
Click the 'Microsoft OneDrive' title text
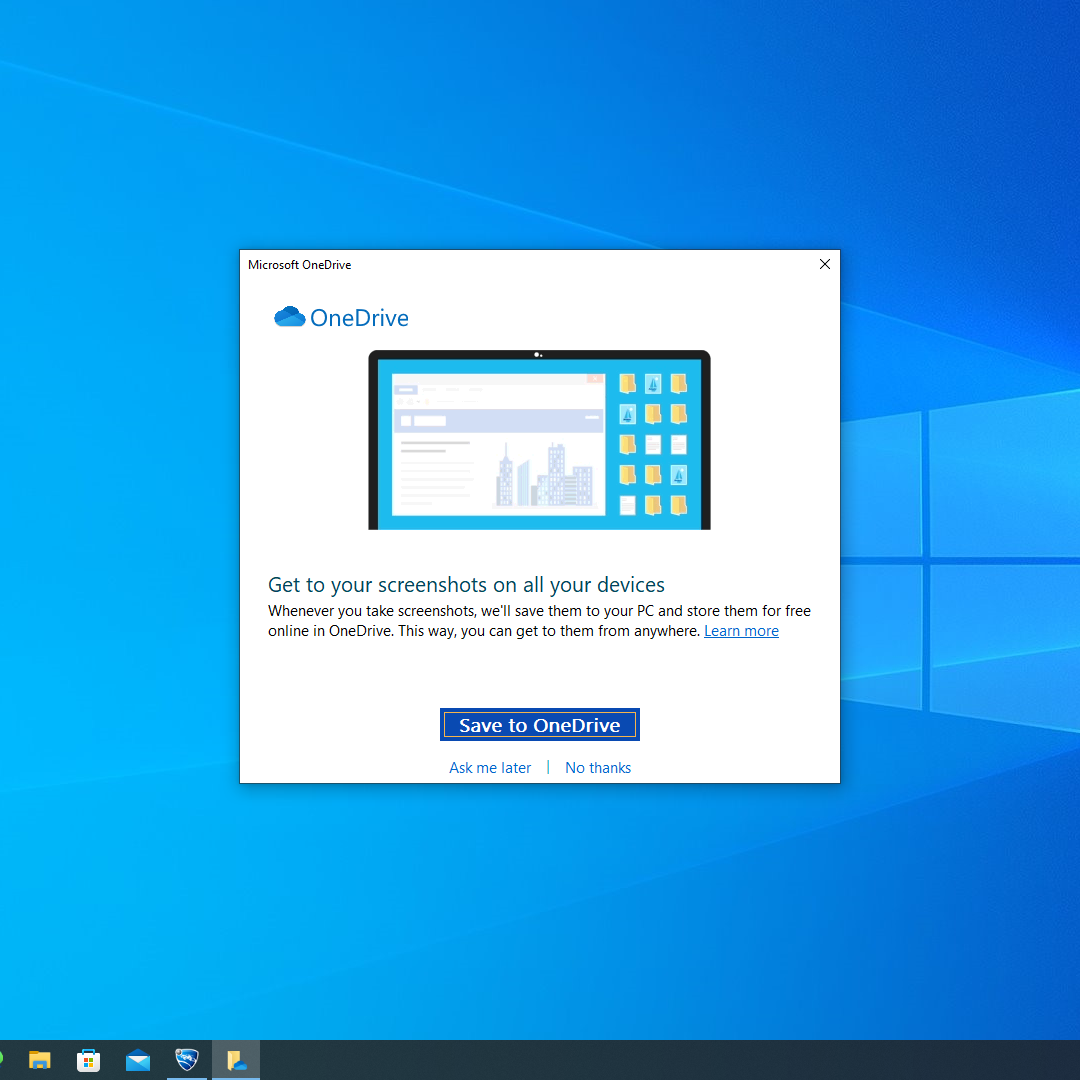[x=300, y=264]
